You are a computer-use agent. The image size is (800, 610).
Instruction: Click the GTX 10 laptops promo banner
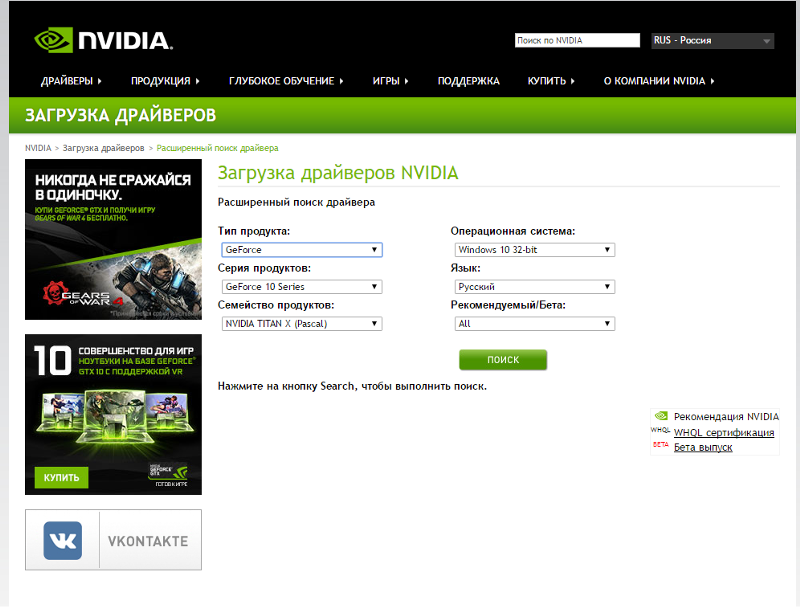click(112, 413)
